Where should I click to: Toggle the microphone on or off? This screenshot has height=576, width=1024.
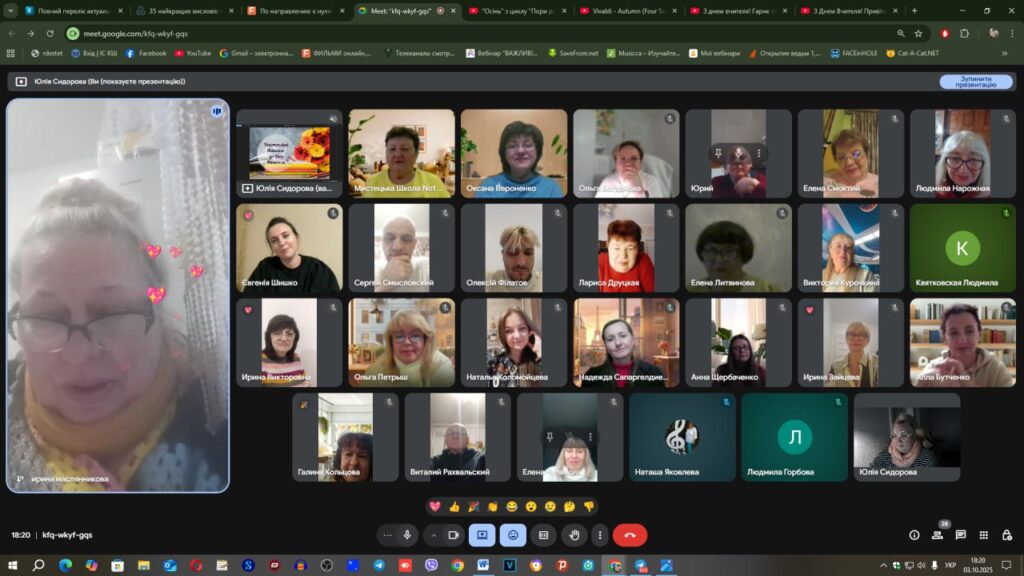(x=407, y=535)
